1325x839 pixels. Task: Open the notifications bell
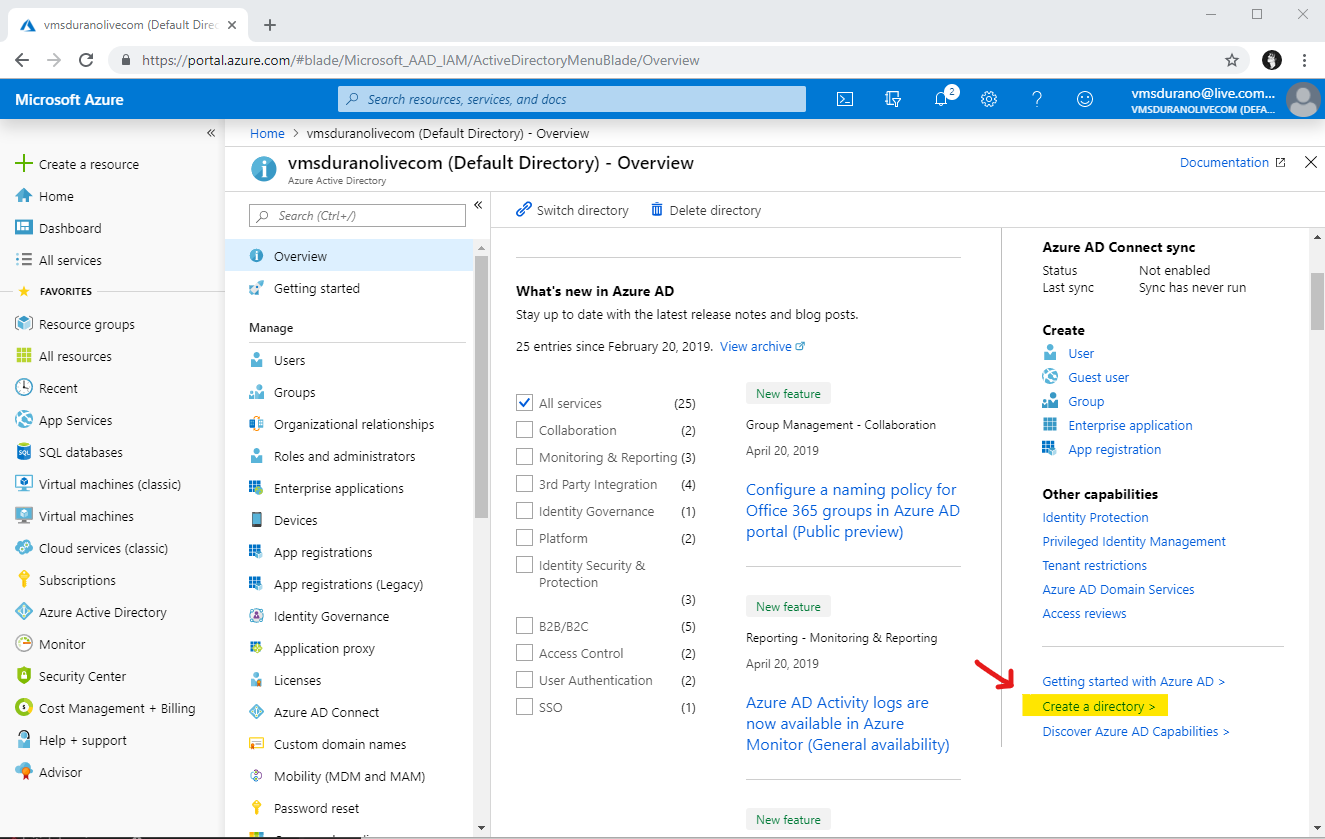941,99
